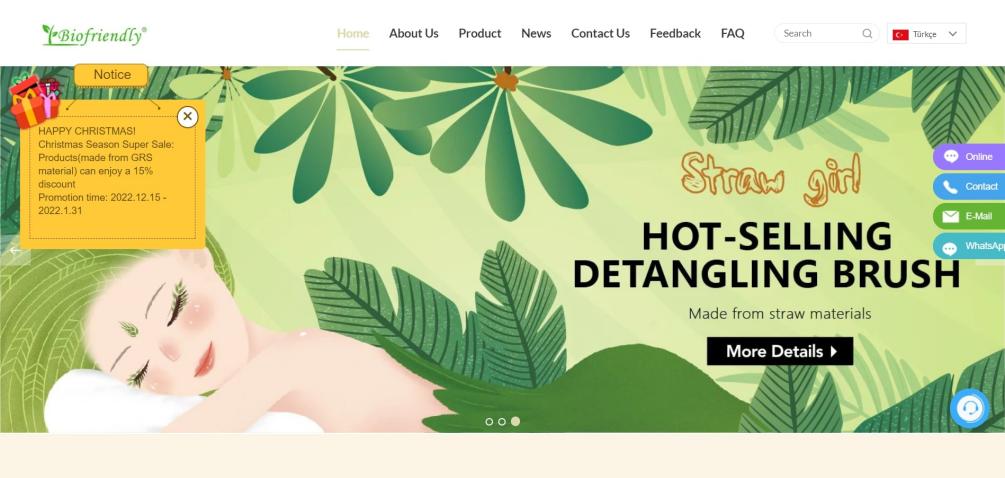The height and width of the screenshot is (478, 1005).
Task: Click the previous slide arrow on banner
Action: [x=15, y=250]
